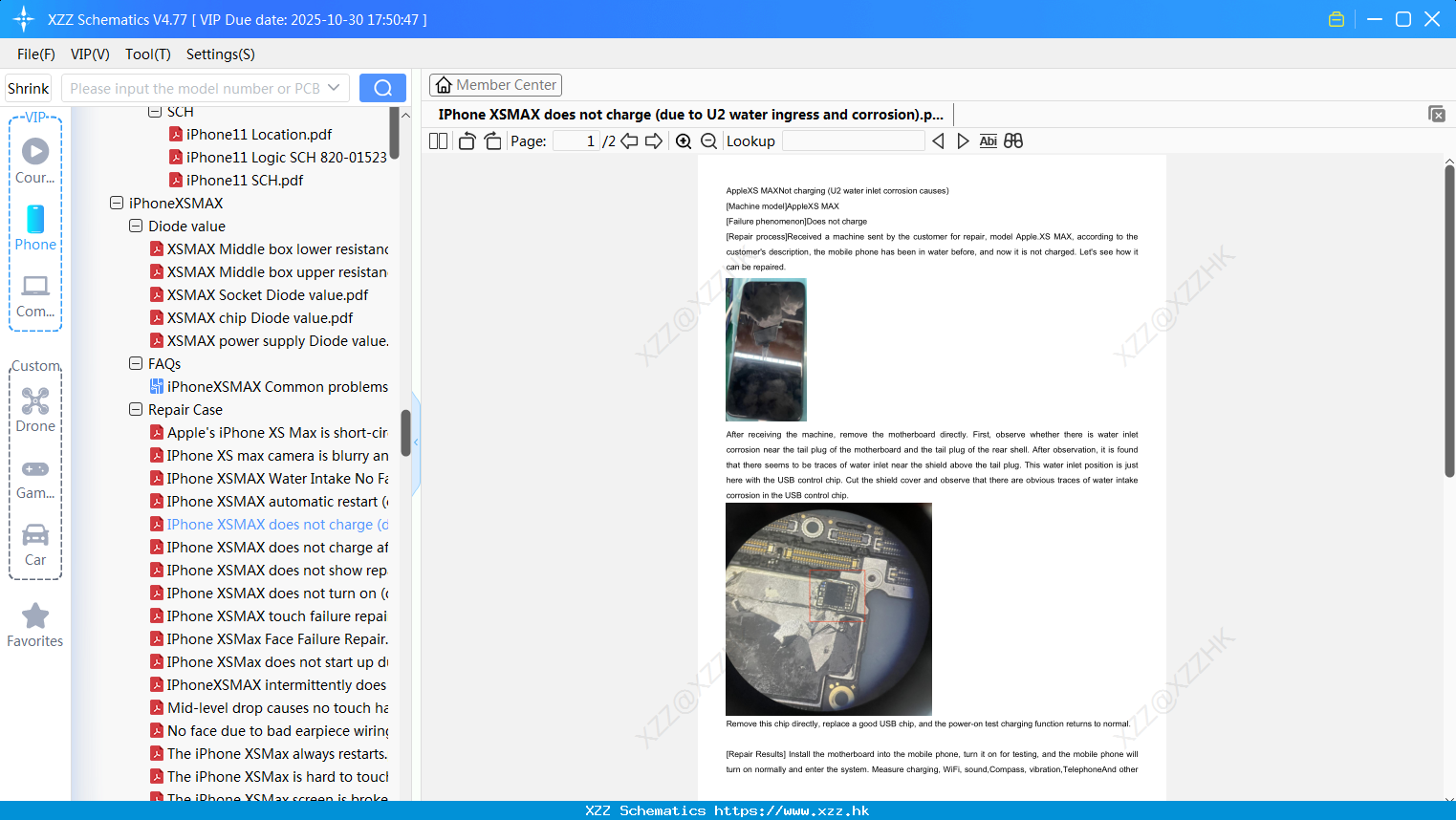The image size is (1456, 820).
Task: Open the Course sidebar section
Action: tap(35, 161)
